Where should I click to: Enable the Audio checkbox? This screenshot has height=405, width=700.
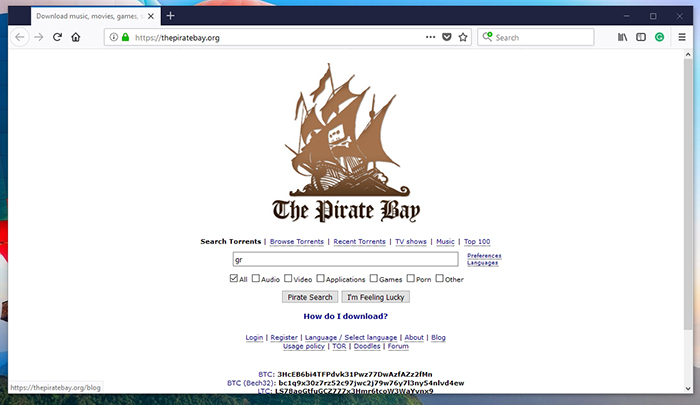pyautogui.click(x=255, y=278)
